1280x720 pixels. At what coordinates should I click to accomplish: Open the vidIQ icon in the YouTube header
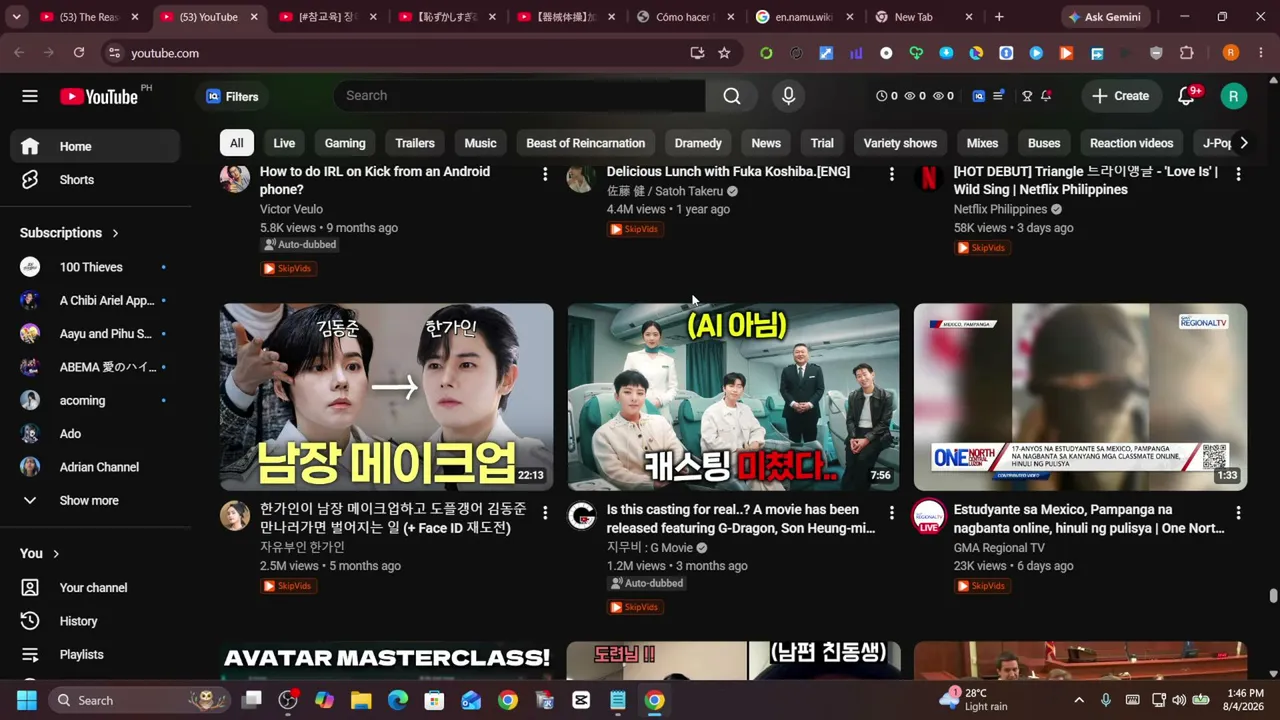pyautogui.click(x=979, y=96)
